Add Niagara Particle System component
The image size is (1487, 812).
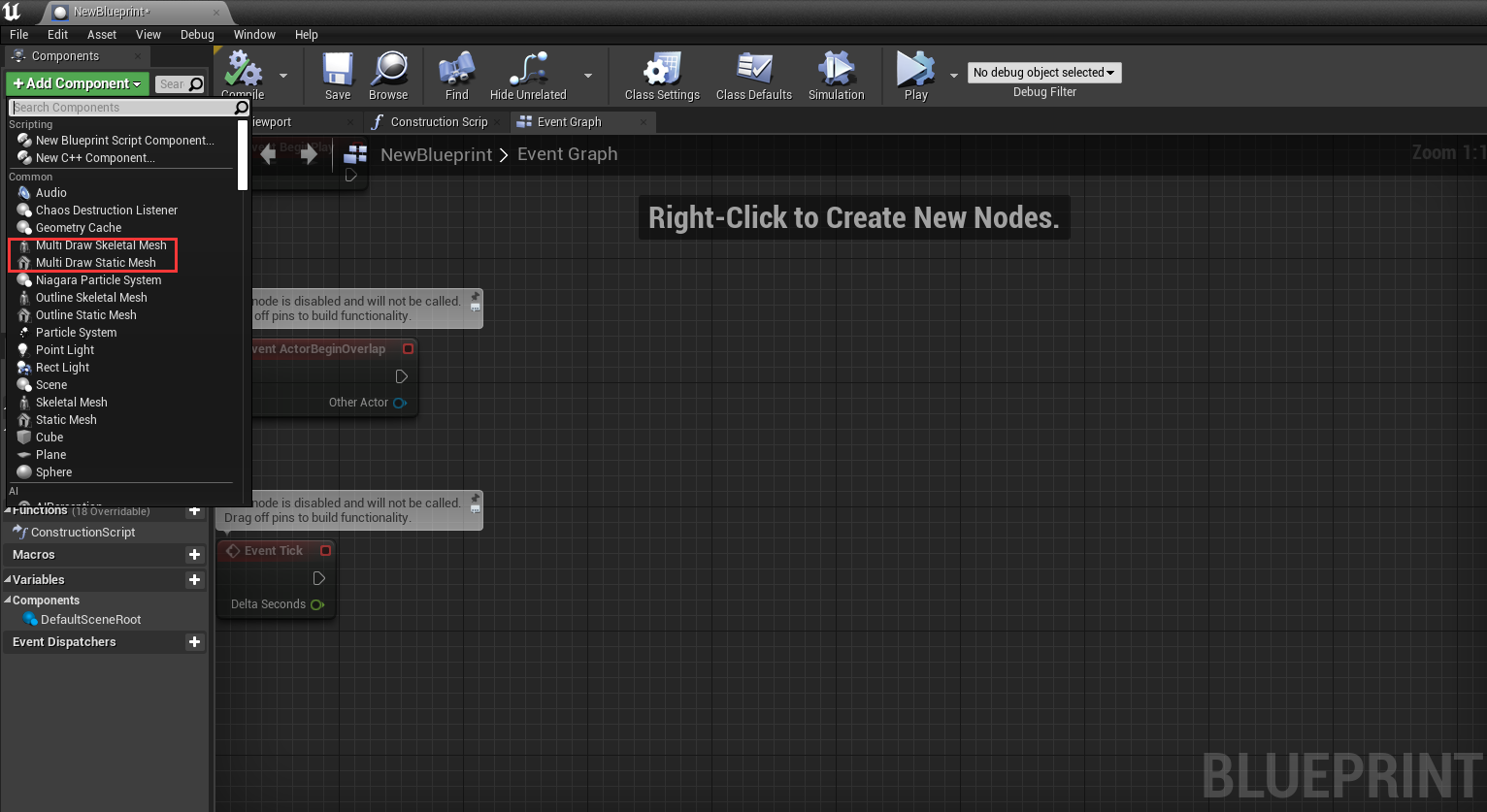(98, 280)
